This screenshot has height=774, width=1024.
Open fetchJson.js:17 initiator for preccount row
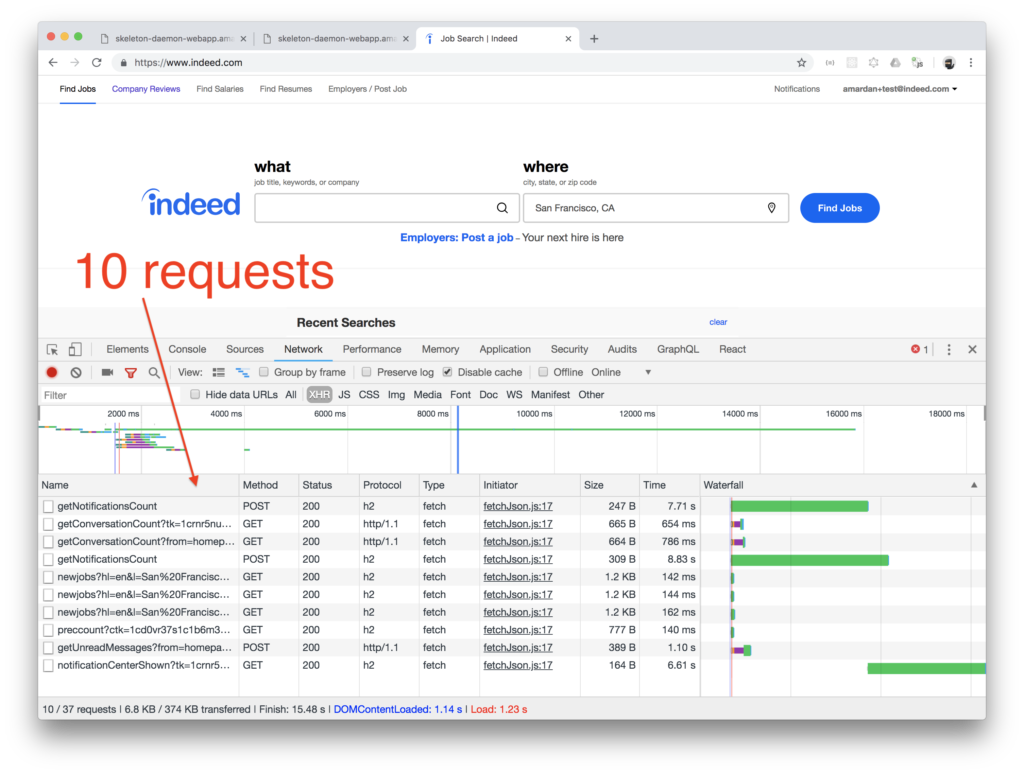[x=518, y=630]
